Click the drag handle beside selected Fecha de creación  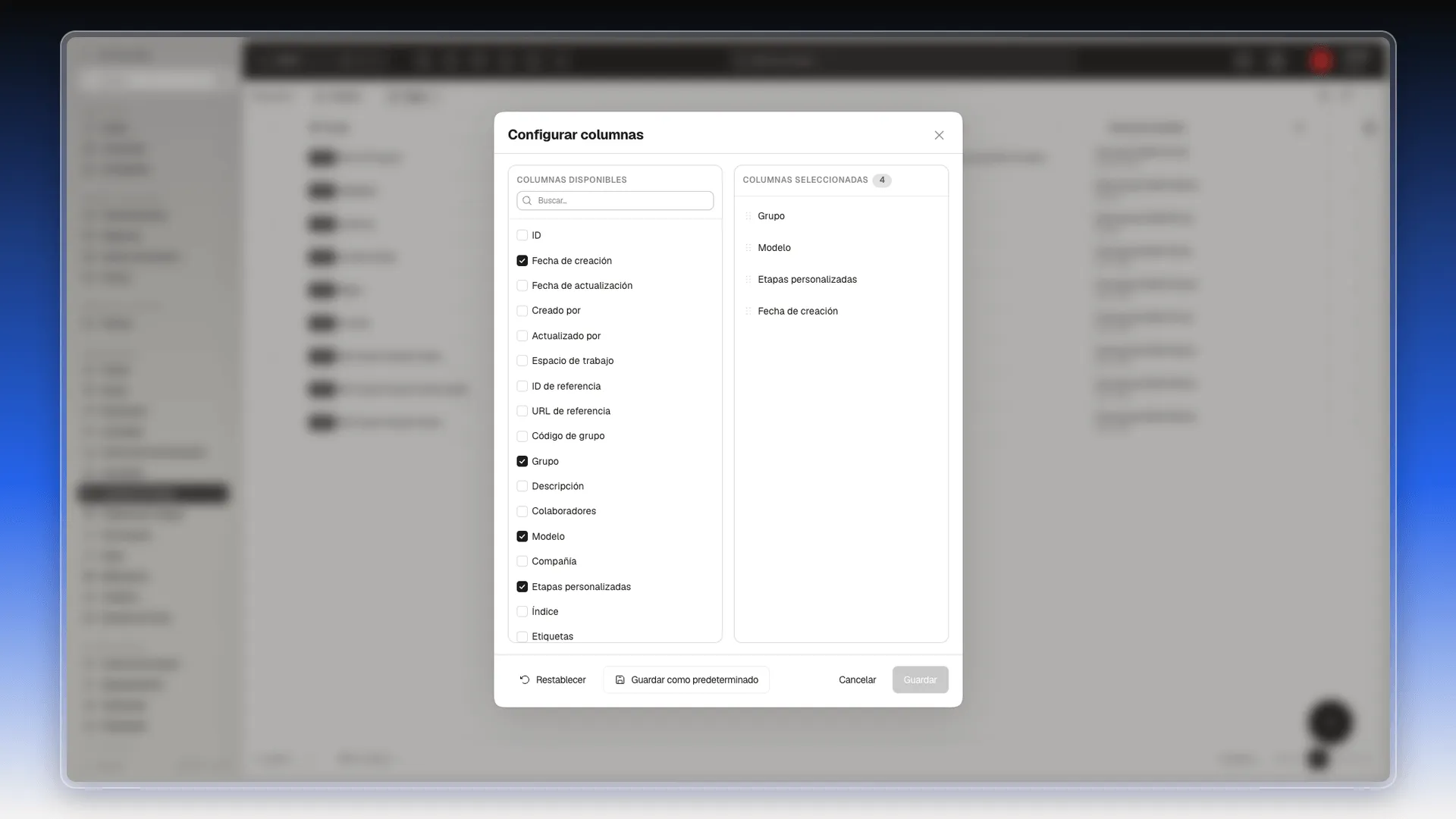(x=748, y=312)
